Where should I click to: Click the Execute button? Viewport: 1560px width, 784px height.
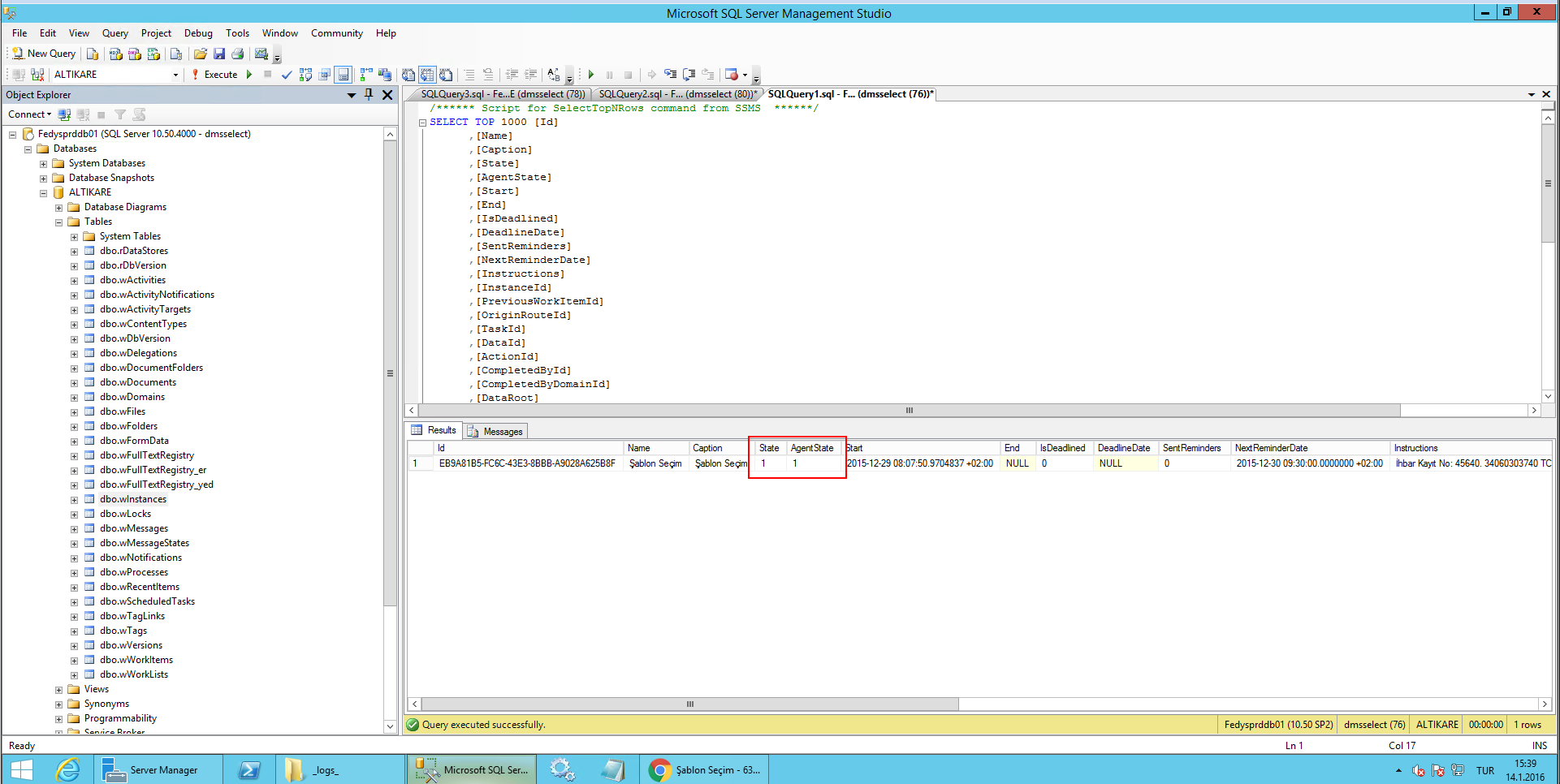(x=214, y=75)
